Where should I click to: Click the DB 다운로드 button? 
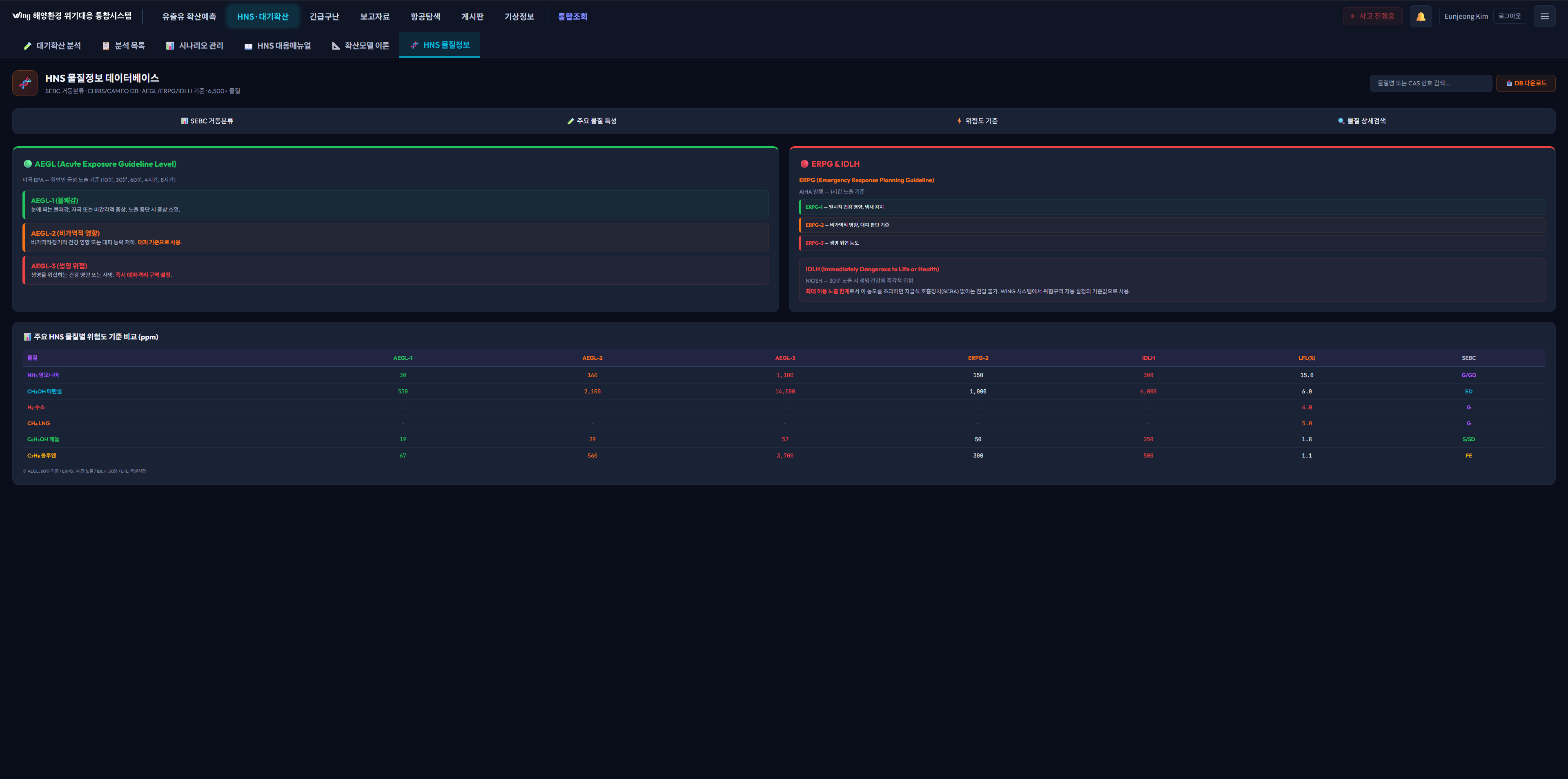[1526, 83]
